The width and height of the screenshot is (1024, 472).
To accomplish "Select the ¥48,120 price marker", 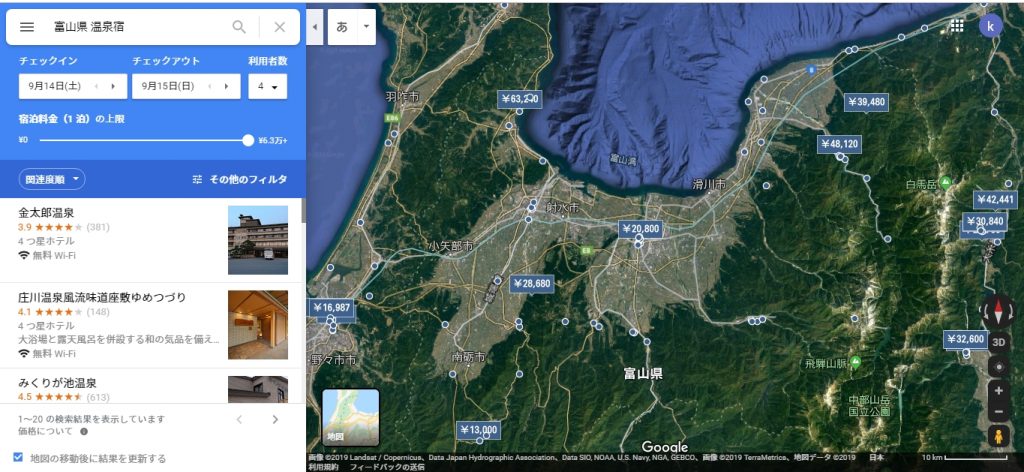I will (x=840, y=144).
